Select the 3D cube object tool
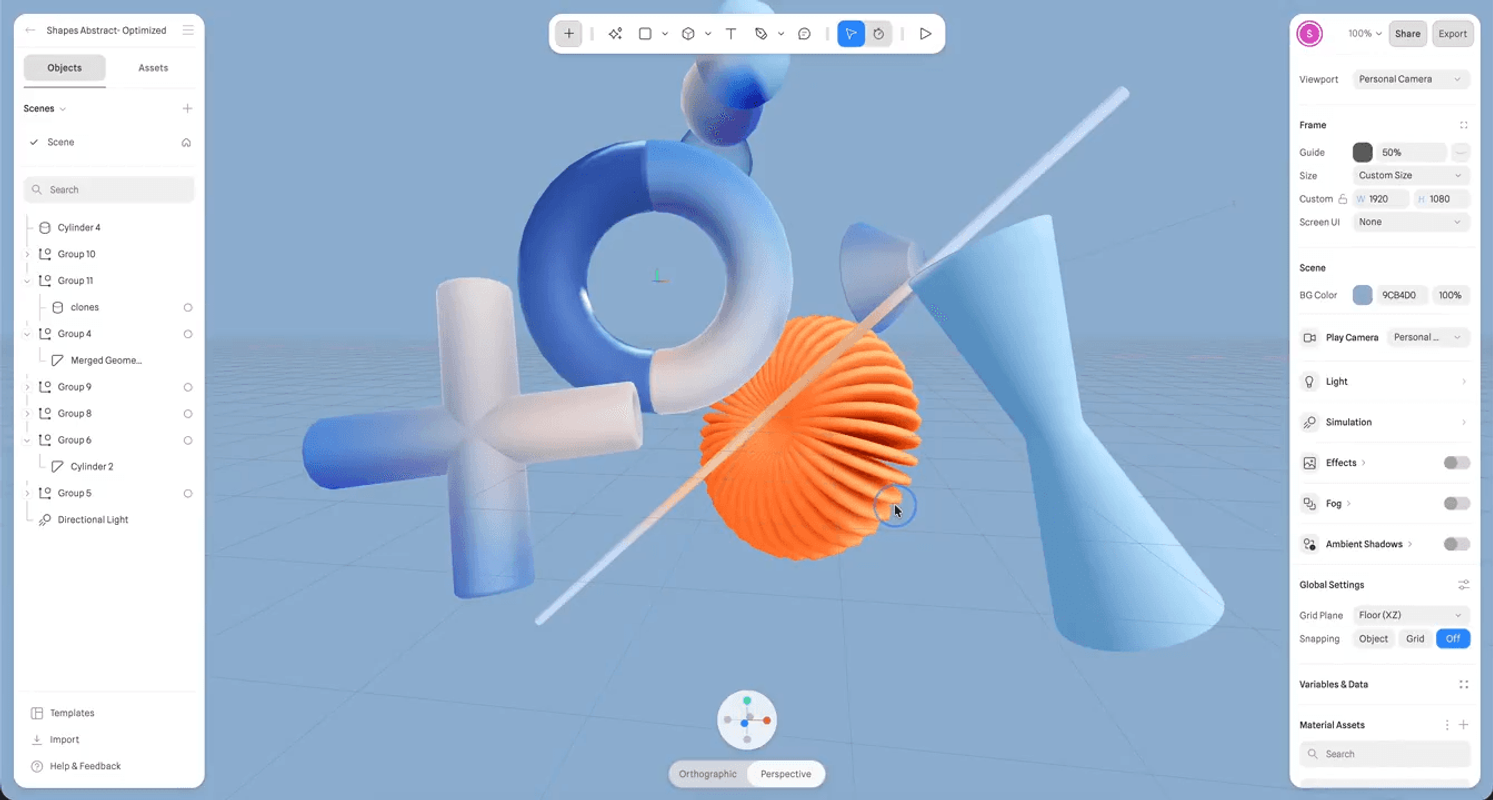1493x800 pixels. [x=688, y=34]
